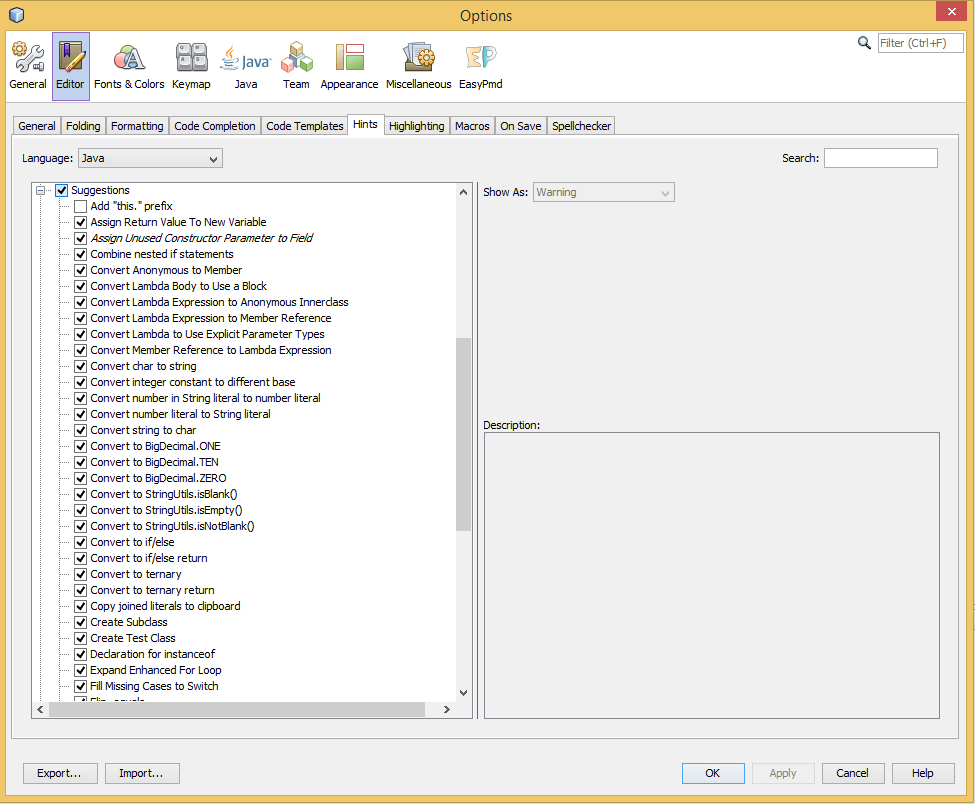Viewport: 975px width, 804px height.
Task: Toggle the Create Test Class checkbox
Action: tap(80, 638)
